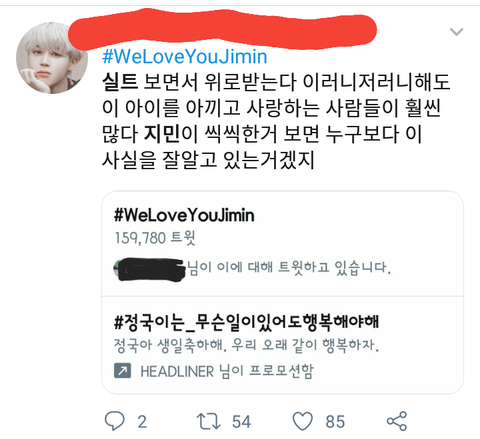Open the share icon for this tweet

pos(397,421)
